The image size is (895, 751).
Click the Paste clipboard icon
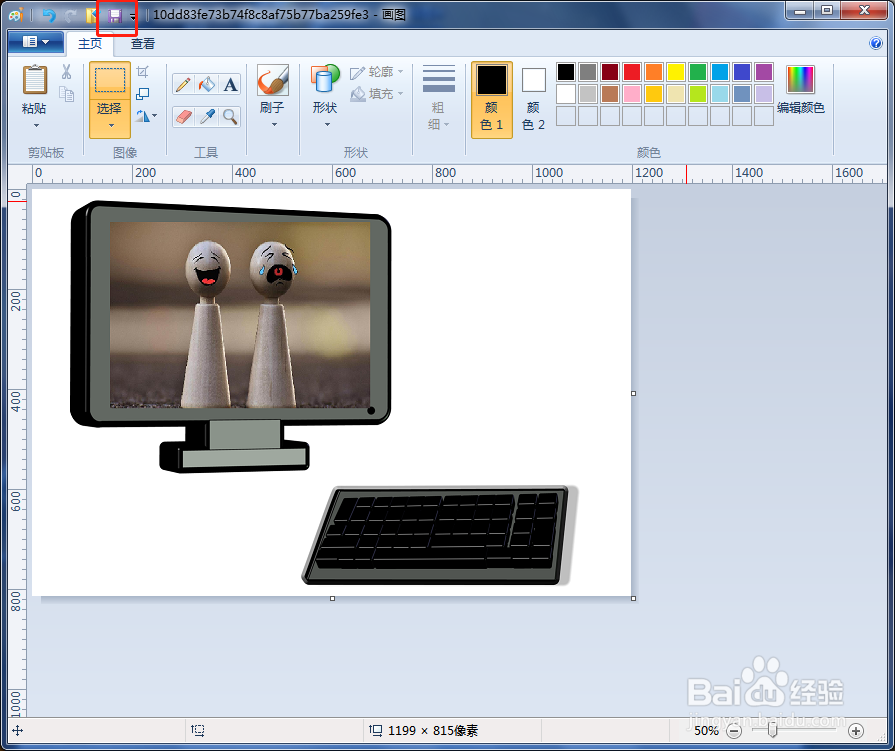pos(34,80)
